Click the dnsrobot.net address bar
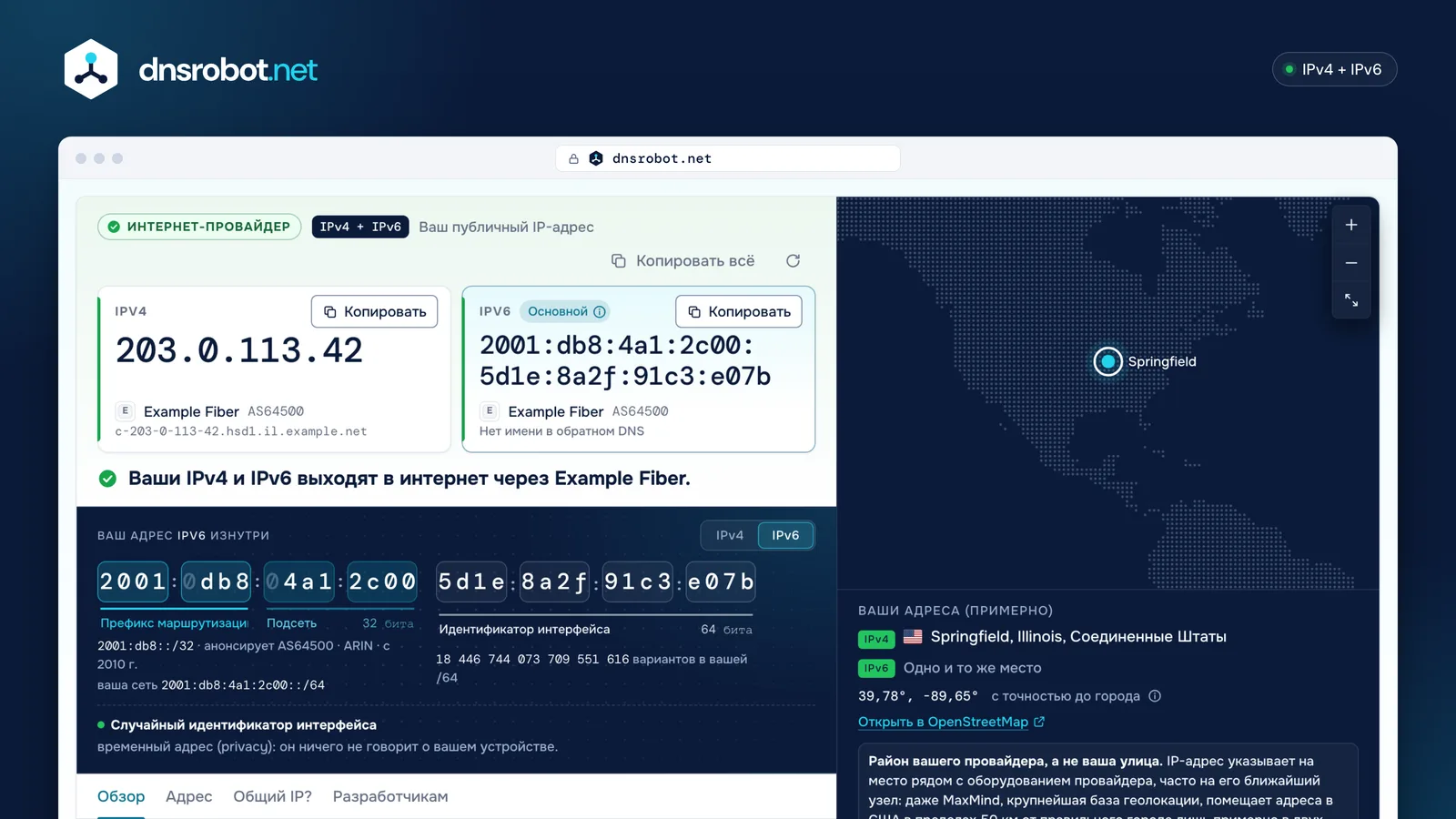Screen dimensions: 1456x819 pos(728,158)
